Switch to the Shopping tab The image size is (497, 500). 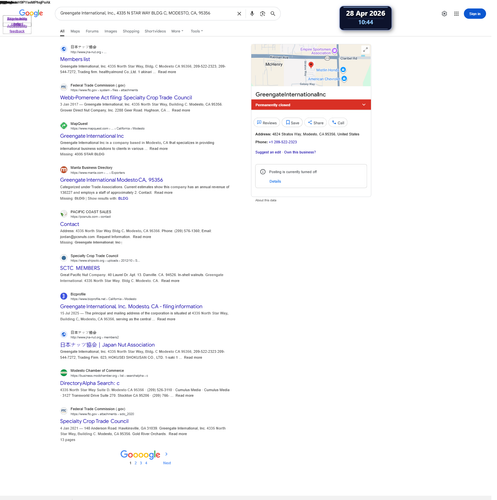[x=131, y=31]
